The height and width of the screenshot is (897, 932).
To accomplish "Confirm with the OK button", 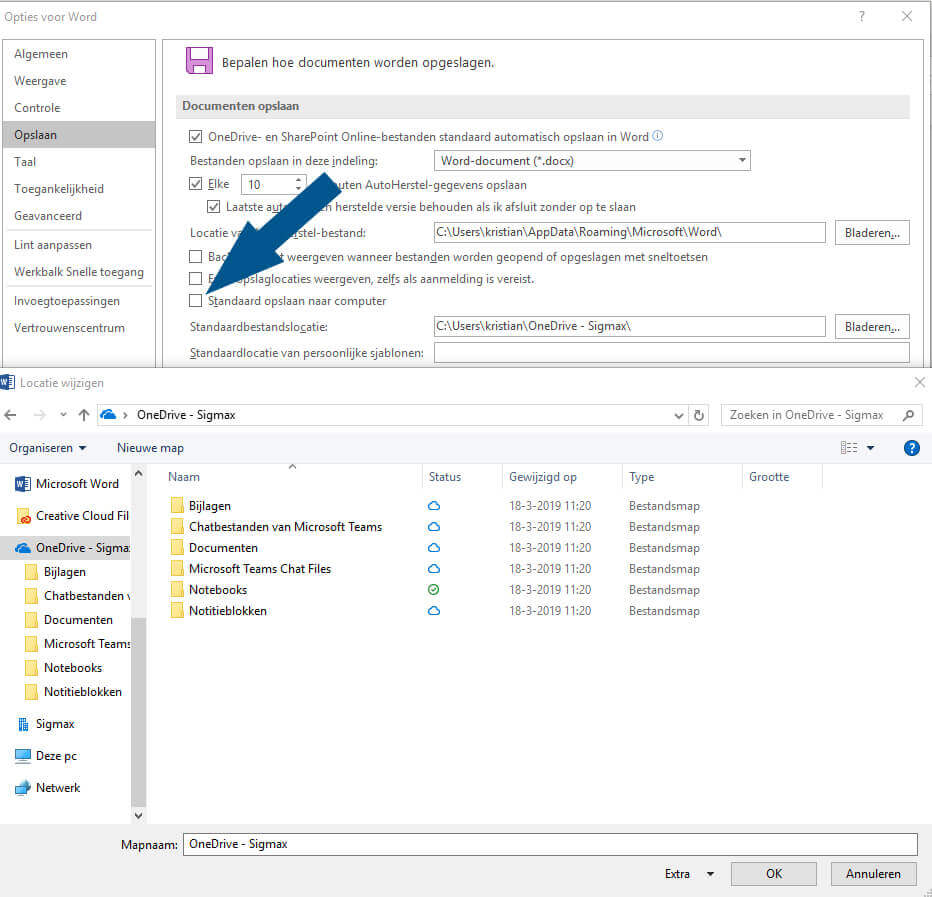I will [x=774, y=874].
